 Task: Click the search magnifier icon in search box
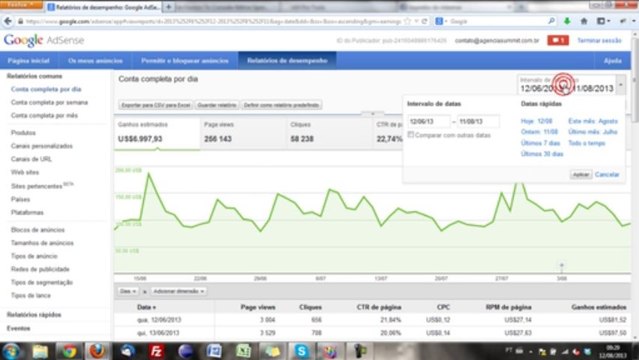551,21
